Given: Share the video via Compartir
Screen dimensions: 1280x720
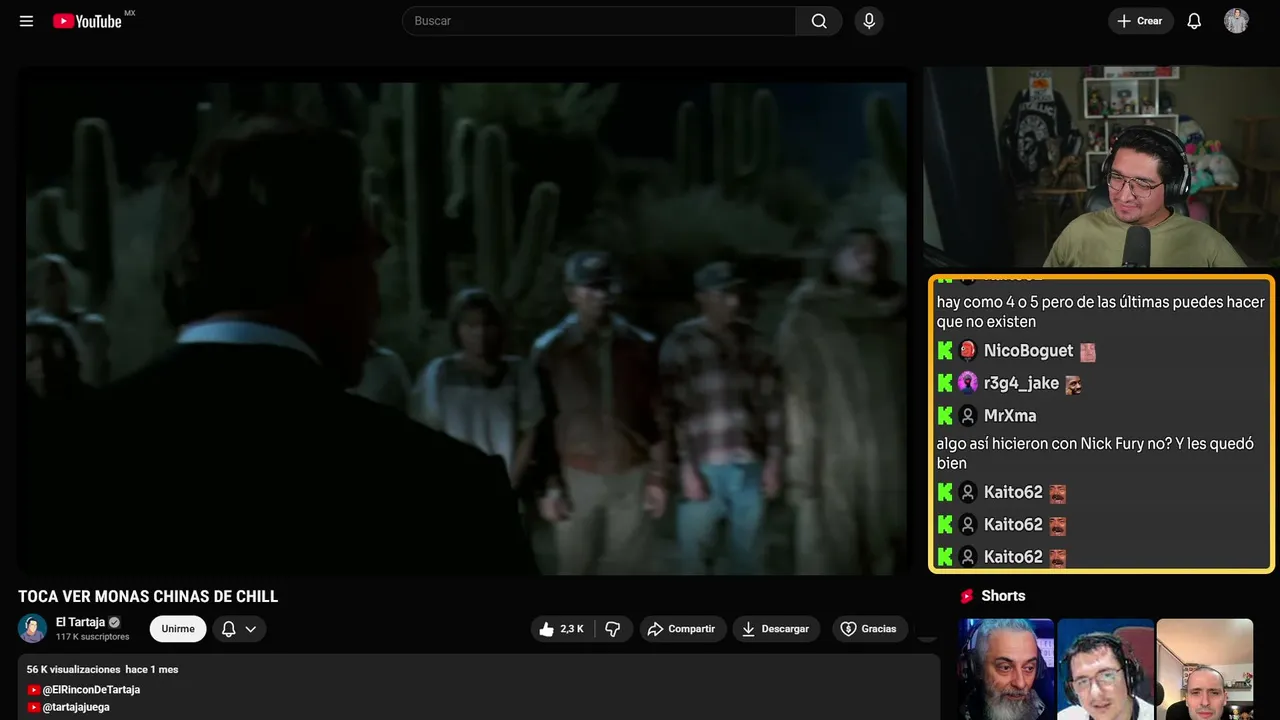Looking at the screenshot, I should (x=683, y=629).
